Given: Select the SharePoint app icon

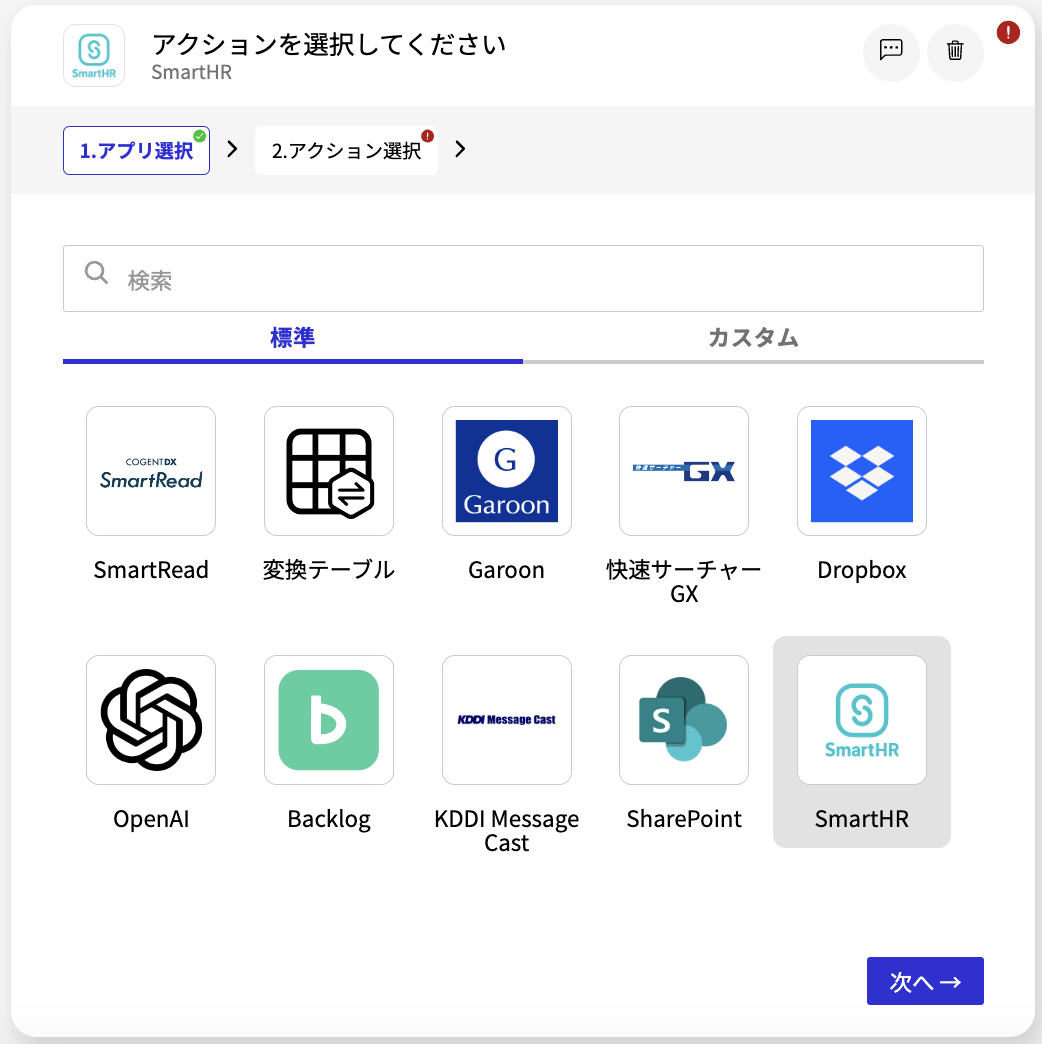Looking at the screenshot, I should [684, 720].
